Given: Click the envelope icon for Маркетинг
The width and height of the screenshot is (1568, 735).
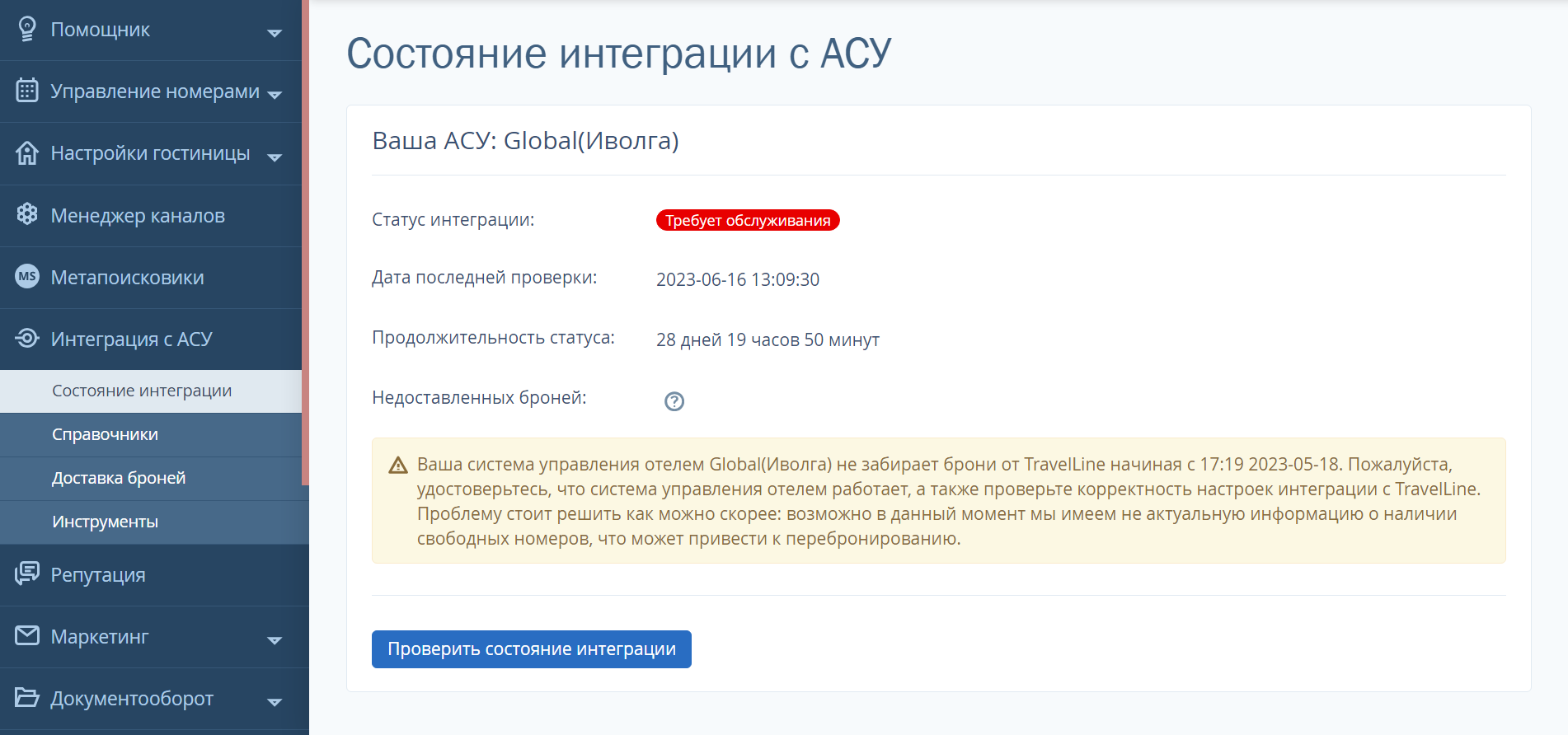Looking at the screenshot, I should (27, 635).
